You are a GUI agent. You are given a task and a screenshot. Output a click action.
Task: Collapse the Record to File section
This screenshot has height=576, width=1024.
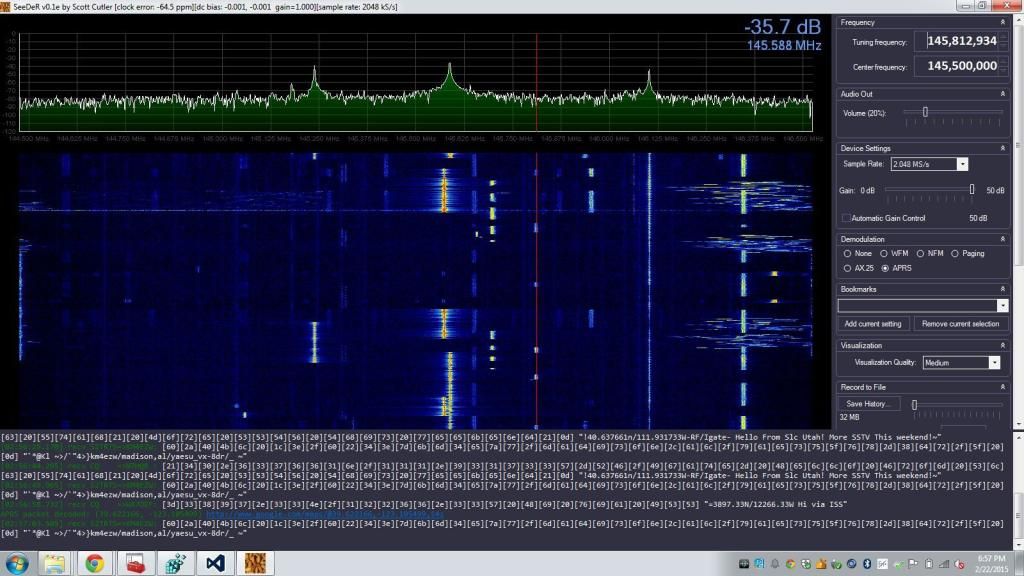pyautogui.click(x=1002, y=387)
